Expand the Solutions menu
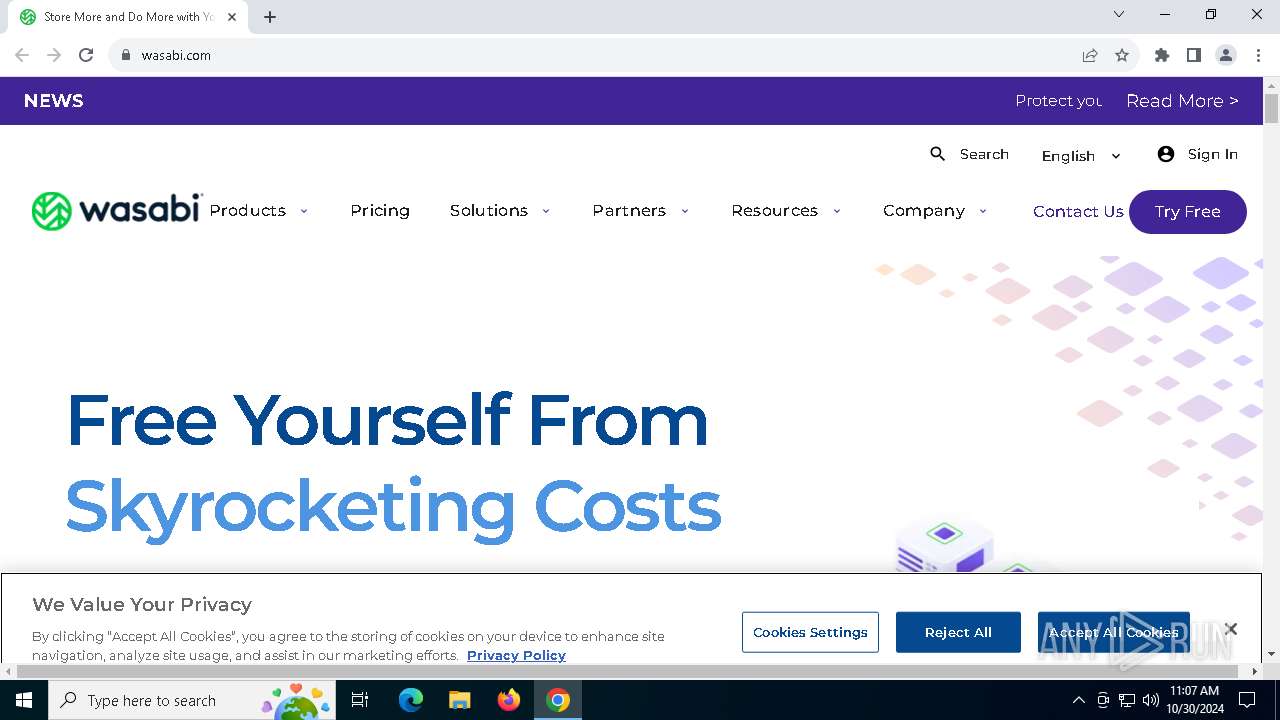 point(500,211)
